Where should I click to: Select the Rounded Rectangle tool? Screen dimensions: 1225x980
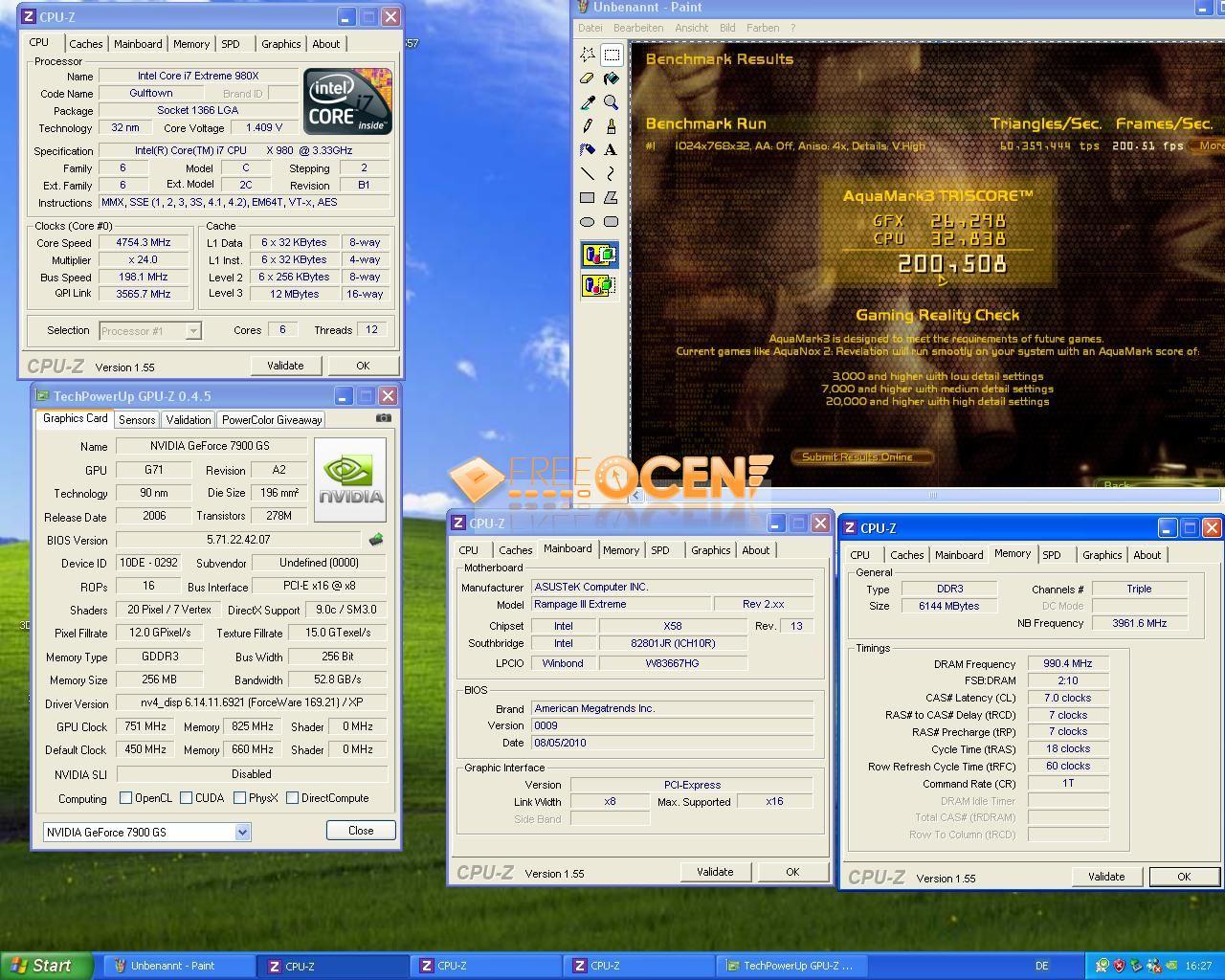click(x=612, y=221)
